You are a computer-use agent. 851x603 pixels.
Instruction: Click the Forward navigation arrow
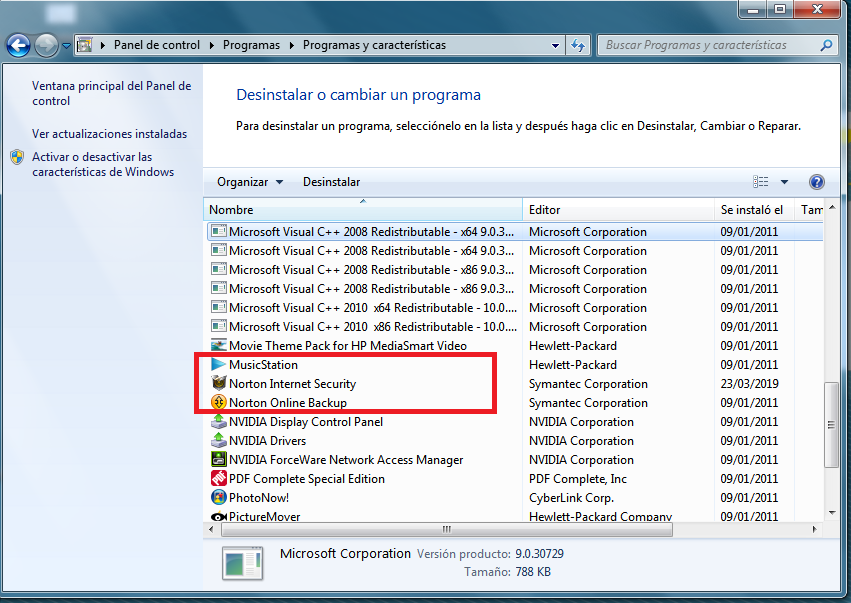(47, 46)
